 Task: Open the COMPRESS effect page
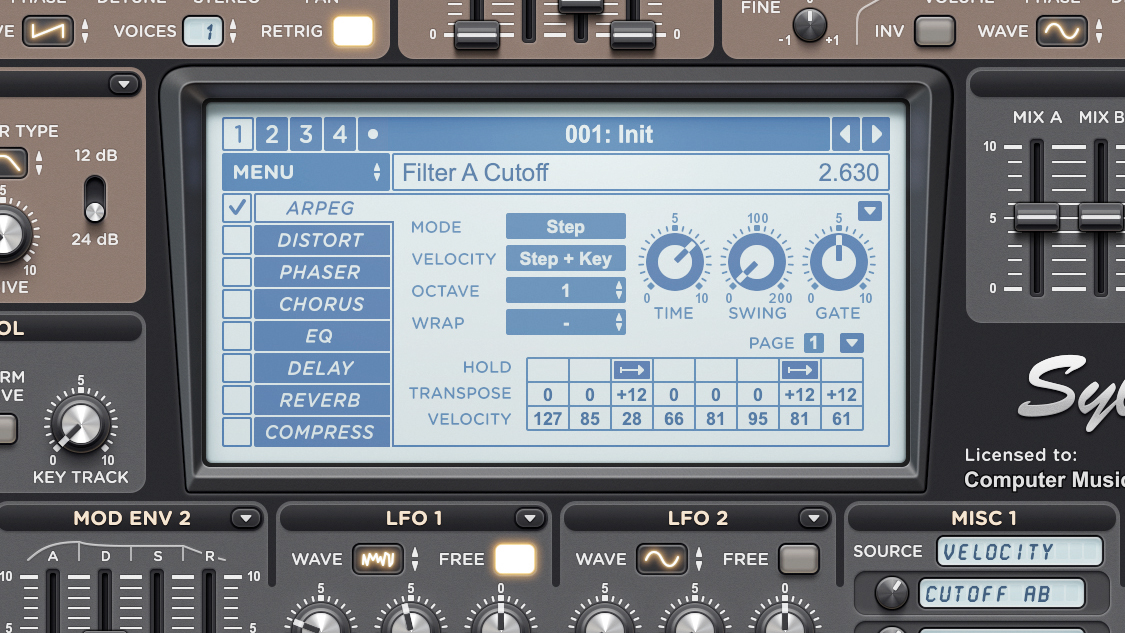click(x=322, y=431)
